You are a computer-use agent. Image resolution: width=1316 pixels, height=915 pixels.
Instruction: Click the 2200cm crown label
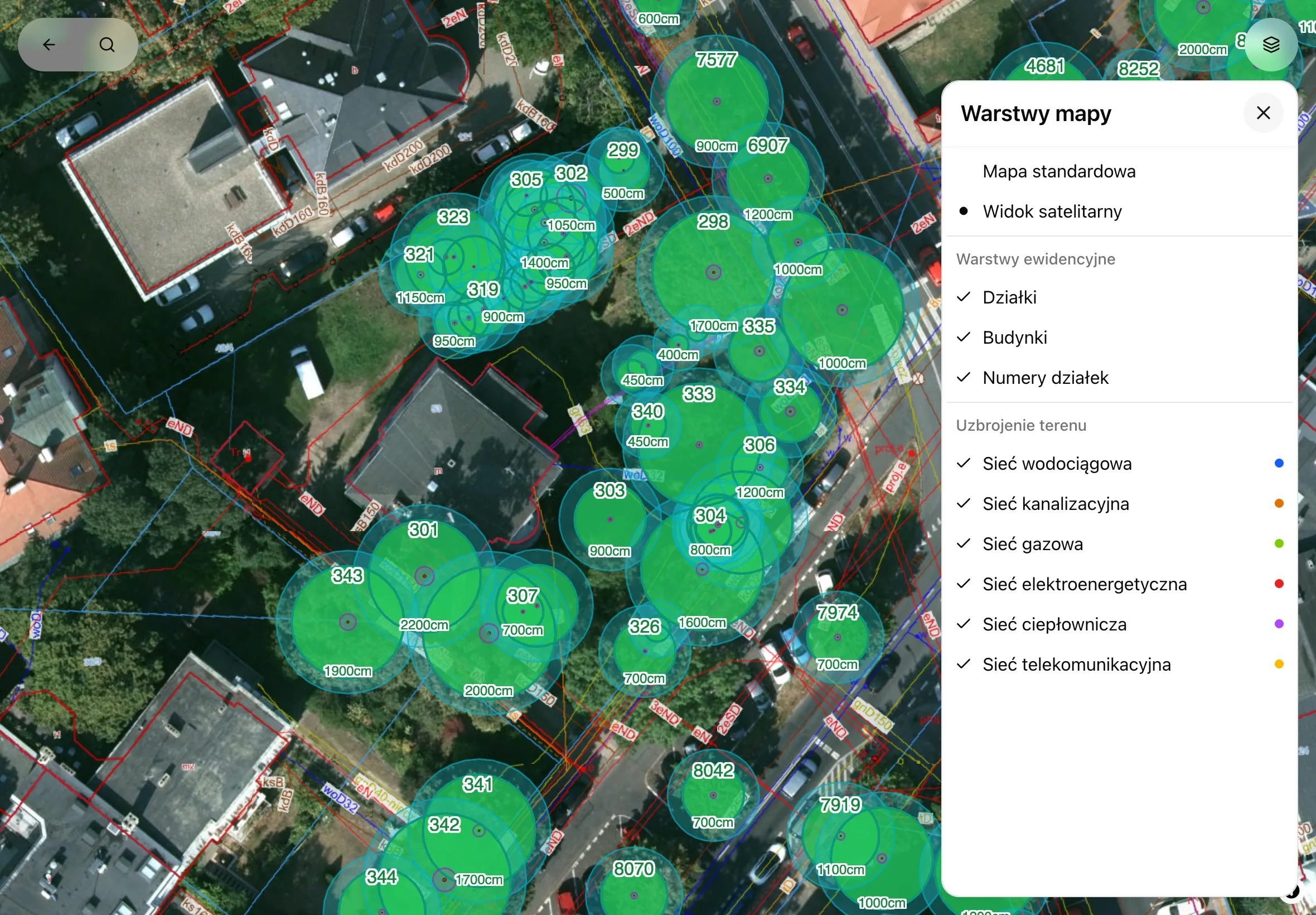point(424,625)
